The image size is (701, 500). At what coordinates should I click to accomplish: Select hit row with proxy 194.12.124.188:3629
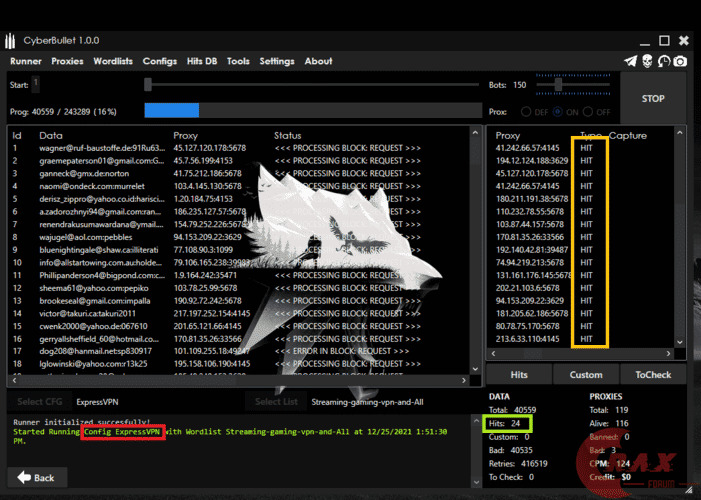tap(581, 161)
